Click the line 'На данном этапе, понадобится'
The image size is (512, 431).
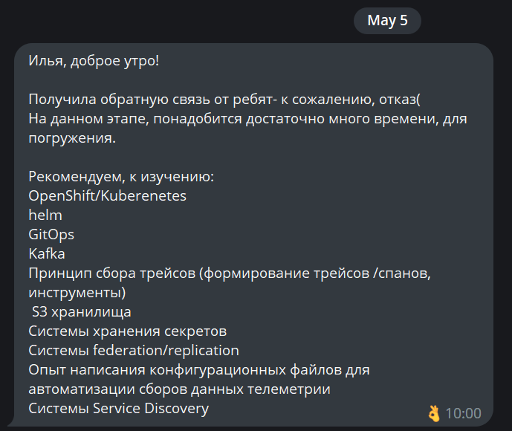tap(248, 119)
